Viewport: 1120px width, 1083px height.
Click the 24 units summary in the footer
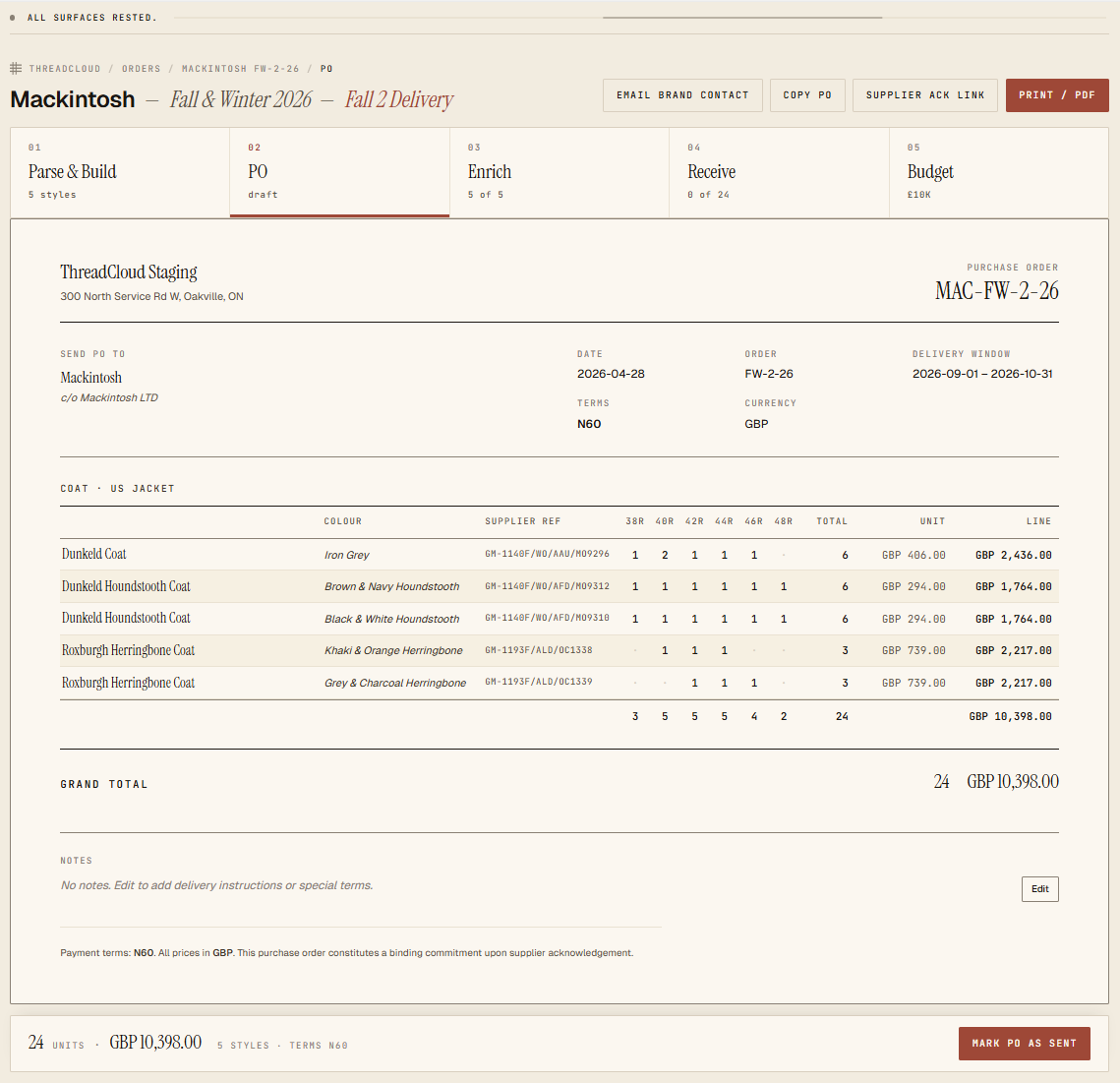click(56, 1043)
